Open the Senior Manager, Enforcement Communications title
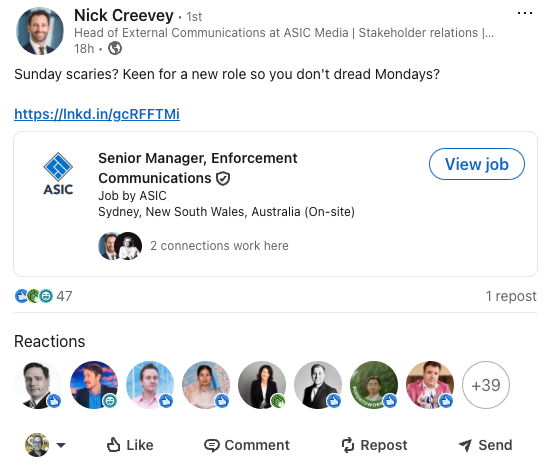This screenshot has width=551, height=475. pos(198,168)
